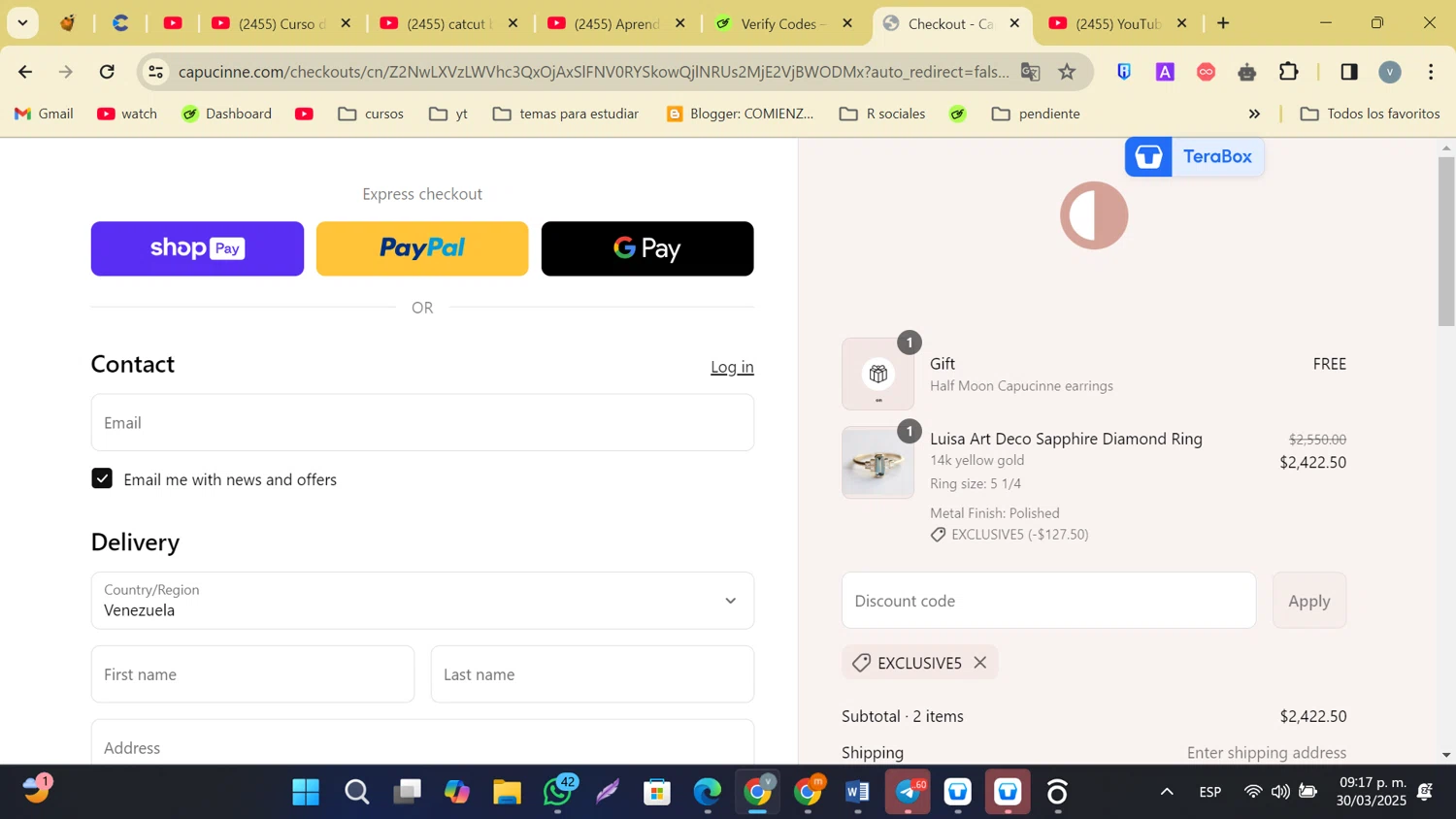Image resolution: width=1456 pixels, height=819 pixels.
Task: Open Chrome three-dot menu
Action: (x=1431, y=72)
